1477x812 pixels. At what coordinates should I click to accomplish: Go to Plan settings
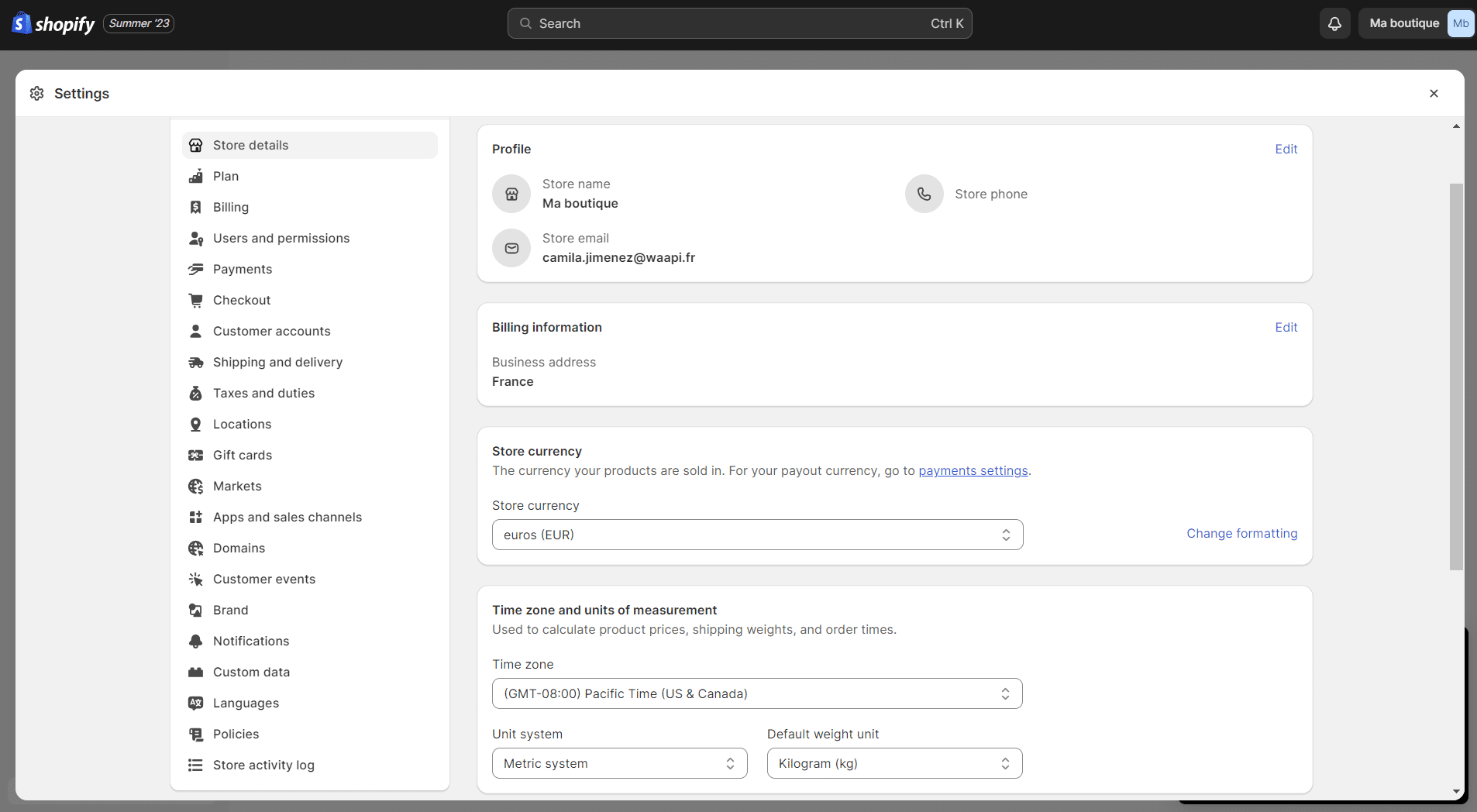click(x=310, y=176)
